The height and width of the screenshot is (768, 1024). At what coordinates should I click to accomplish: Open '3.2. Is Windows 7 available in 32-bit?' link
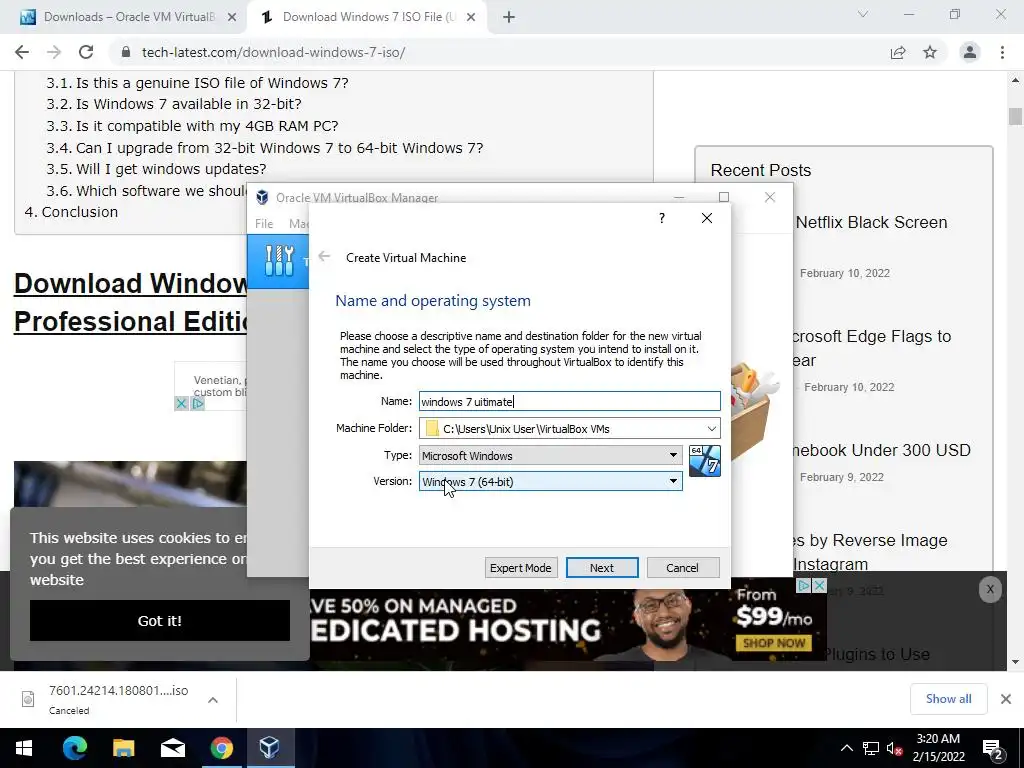pyautogui.click(x=174, y=104)
